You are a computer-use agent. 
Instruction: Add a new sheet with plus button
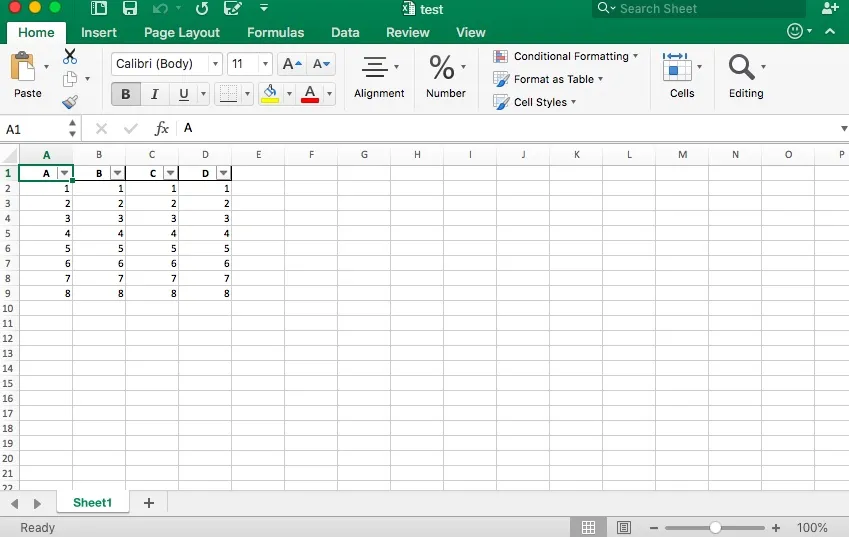pos(149,503)
